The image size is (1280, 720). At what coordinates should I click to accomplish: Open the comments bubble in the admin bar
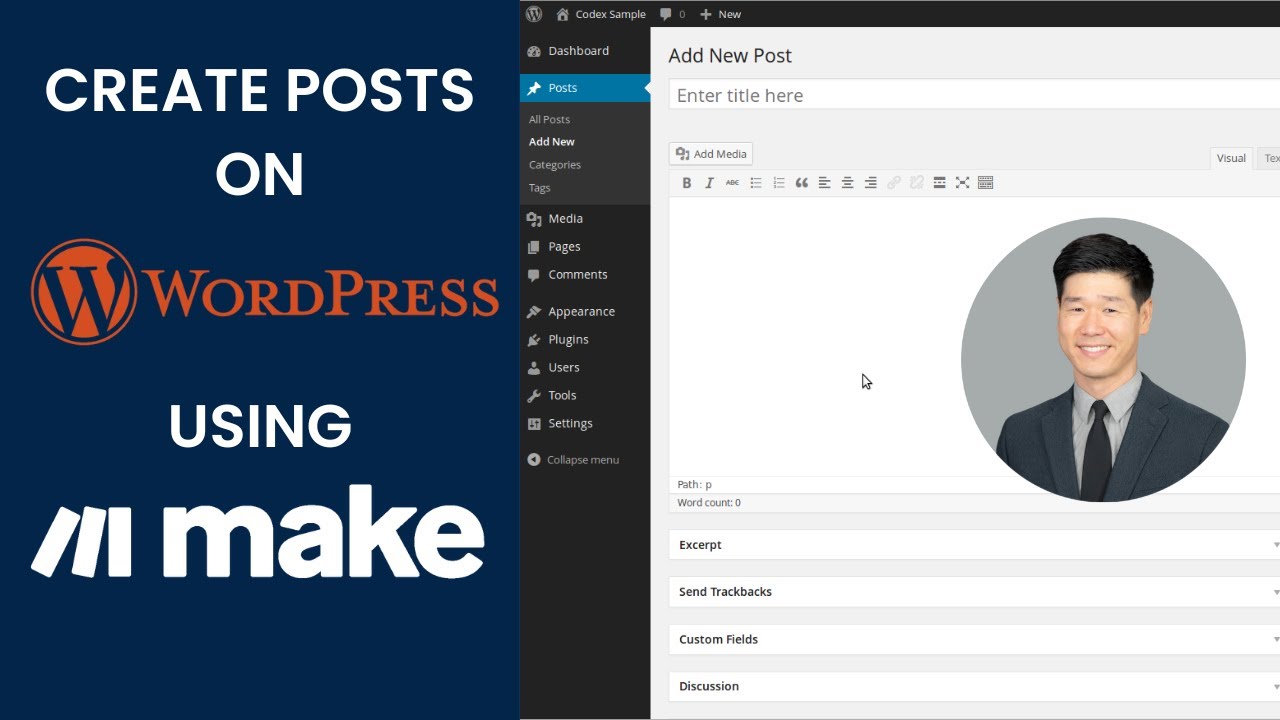click(672, 14)
